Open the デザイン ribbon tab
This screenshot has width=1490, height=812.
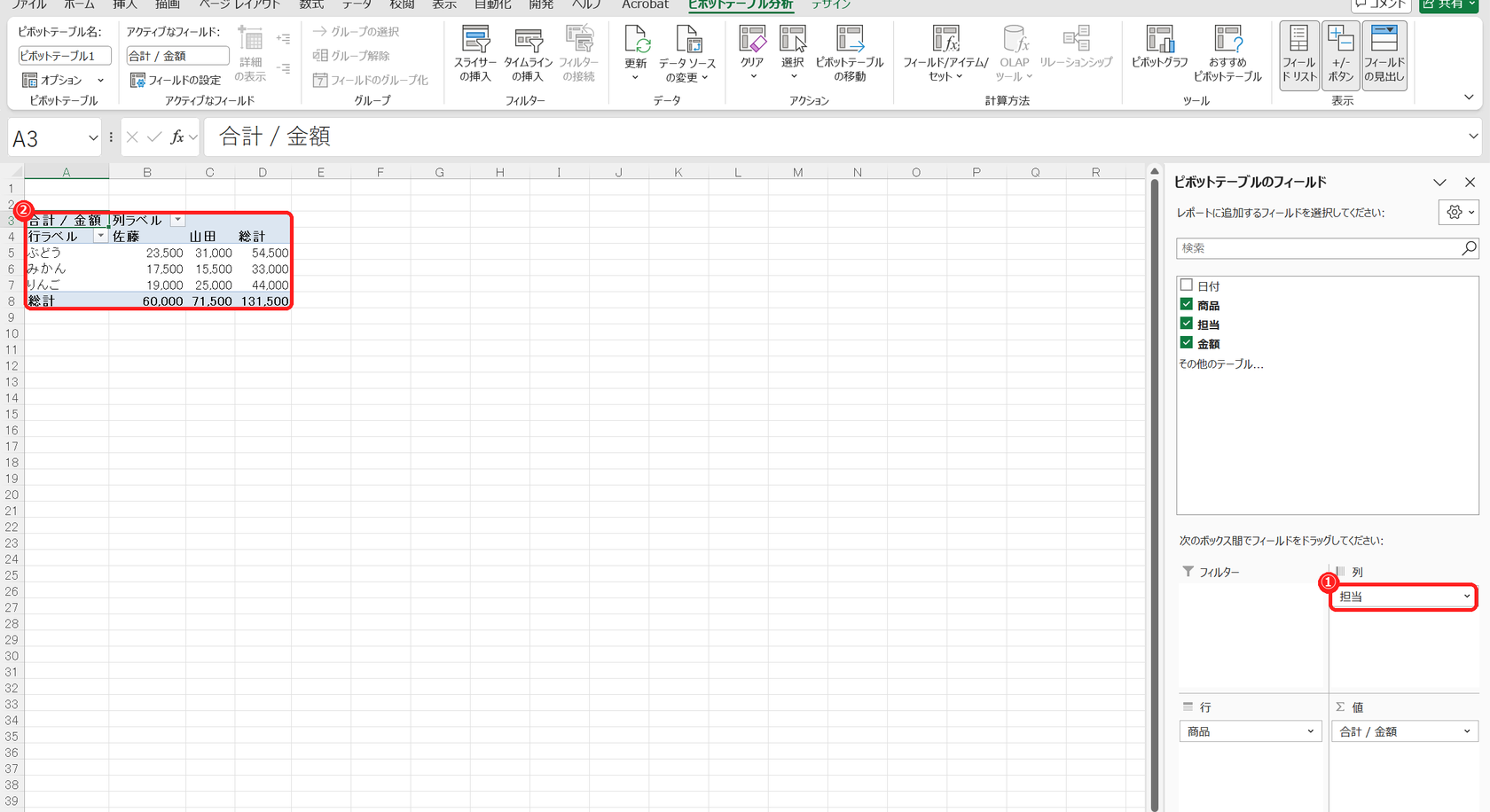(831, 5)
